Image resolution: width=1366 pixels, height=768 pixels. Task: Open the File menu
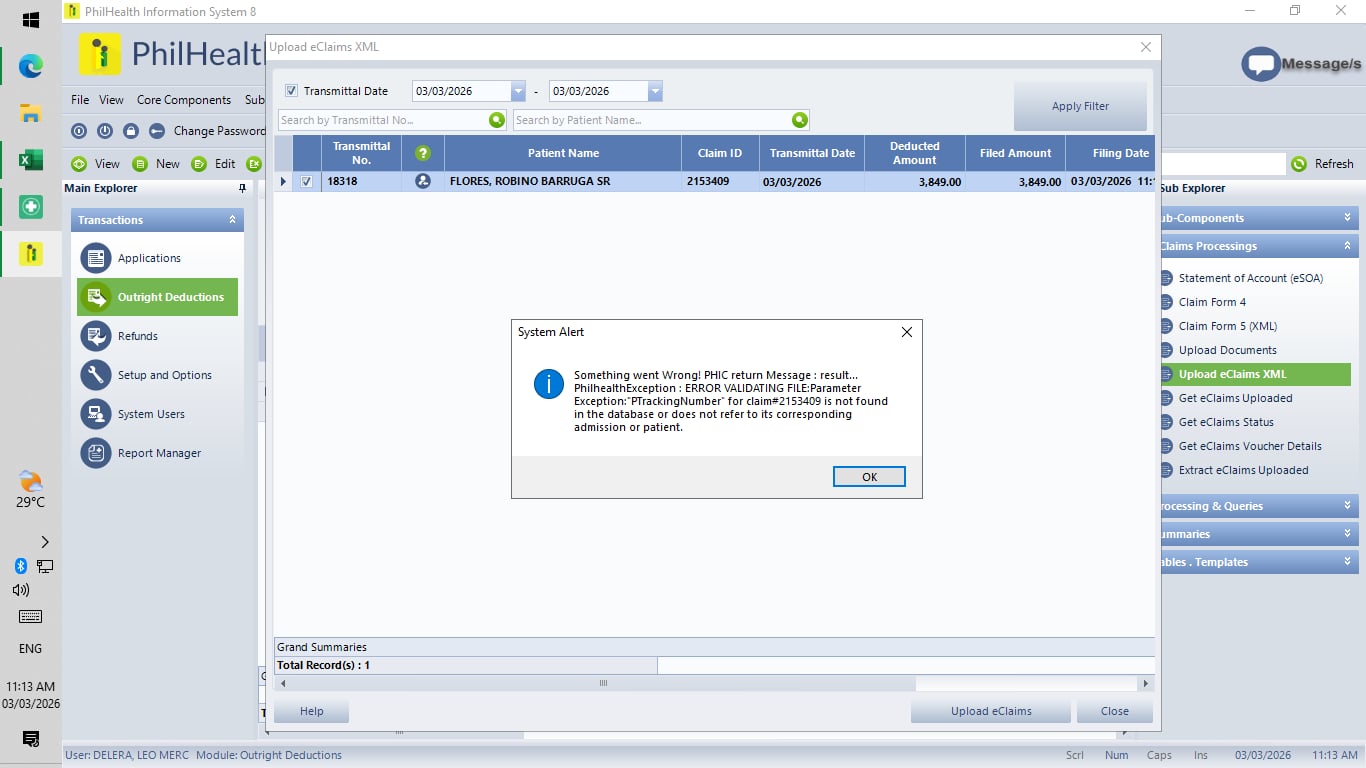pyautogui.click(x=80, y=100)
